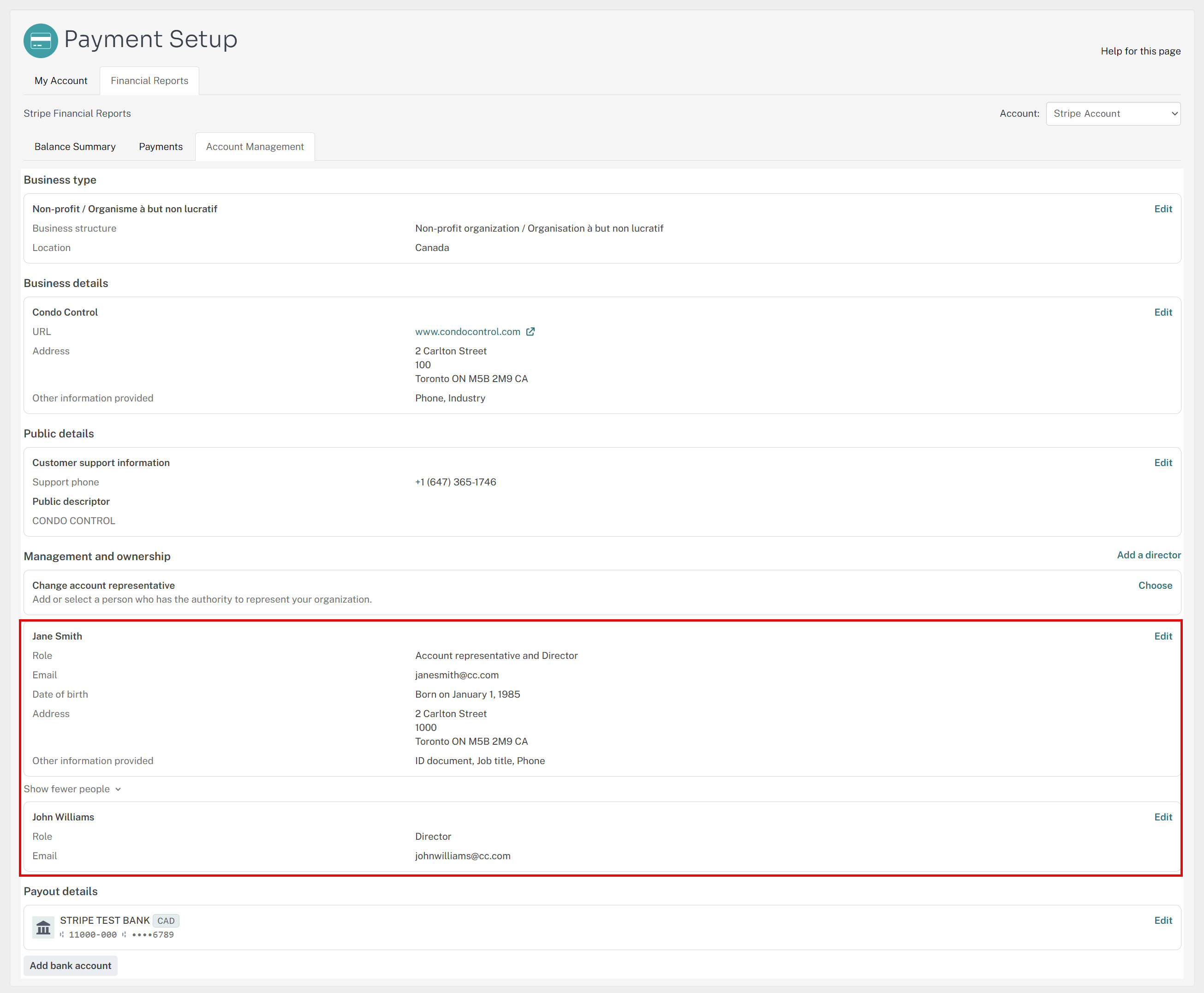The width and height of the screenshot is (1204, 993).
Task: Click the STRIPE TEST BANK name
Action: [x=105, y=921]
